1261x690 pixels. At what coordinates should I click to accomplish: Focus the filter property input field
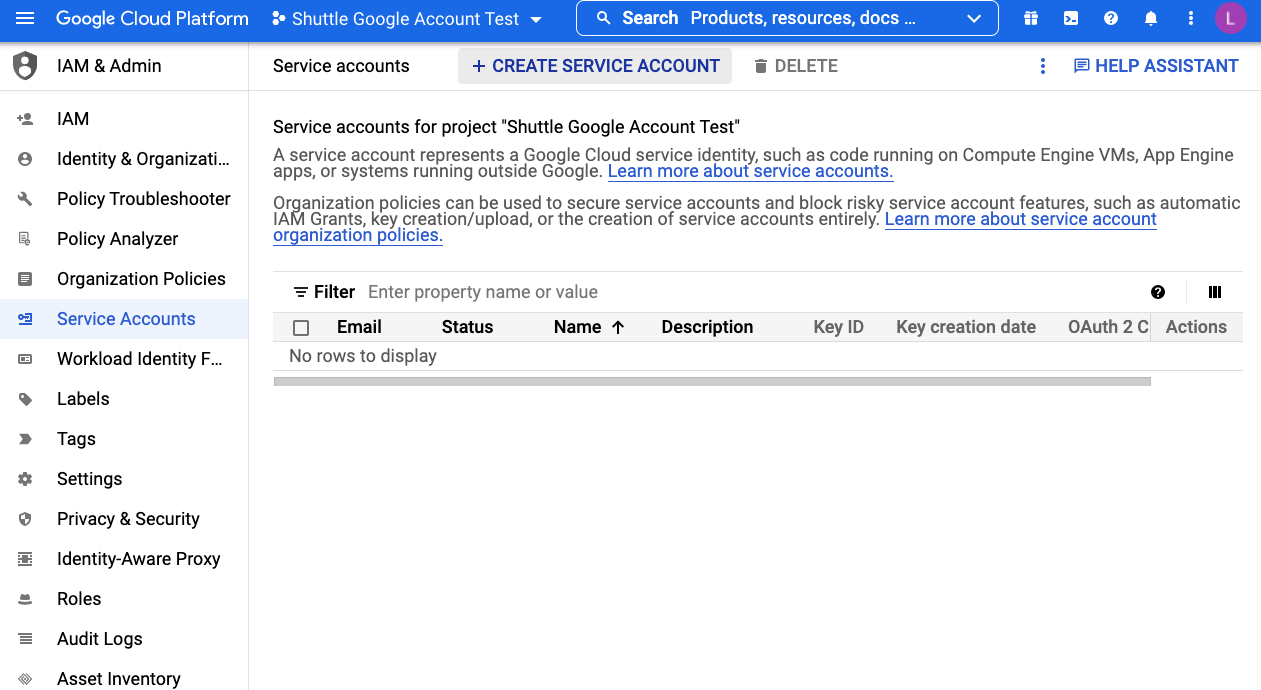[750, 292]
